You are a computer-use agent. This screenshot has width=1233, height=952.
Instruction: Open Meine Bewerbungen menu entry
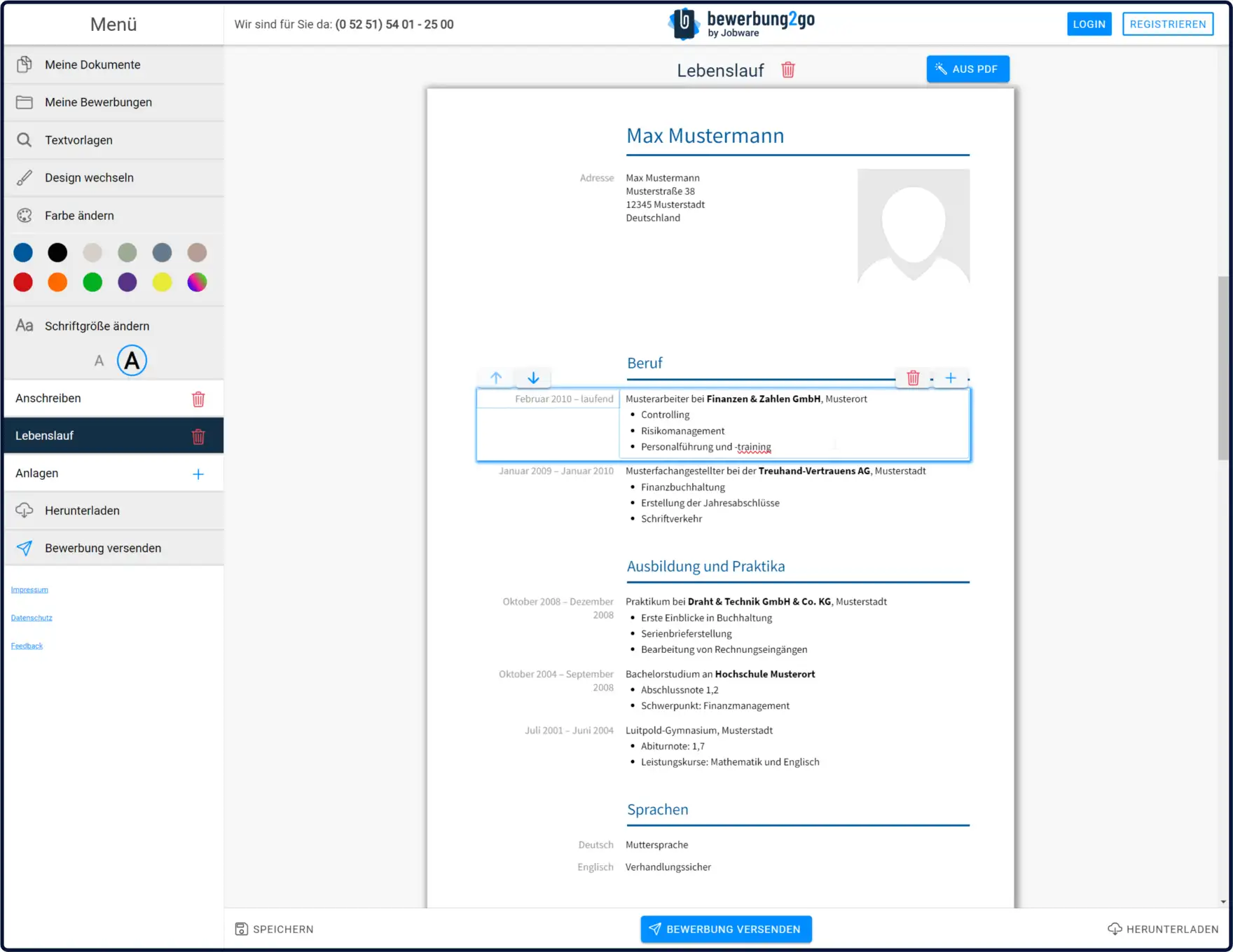pos(113,102)
